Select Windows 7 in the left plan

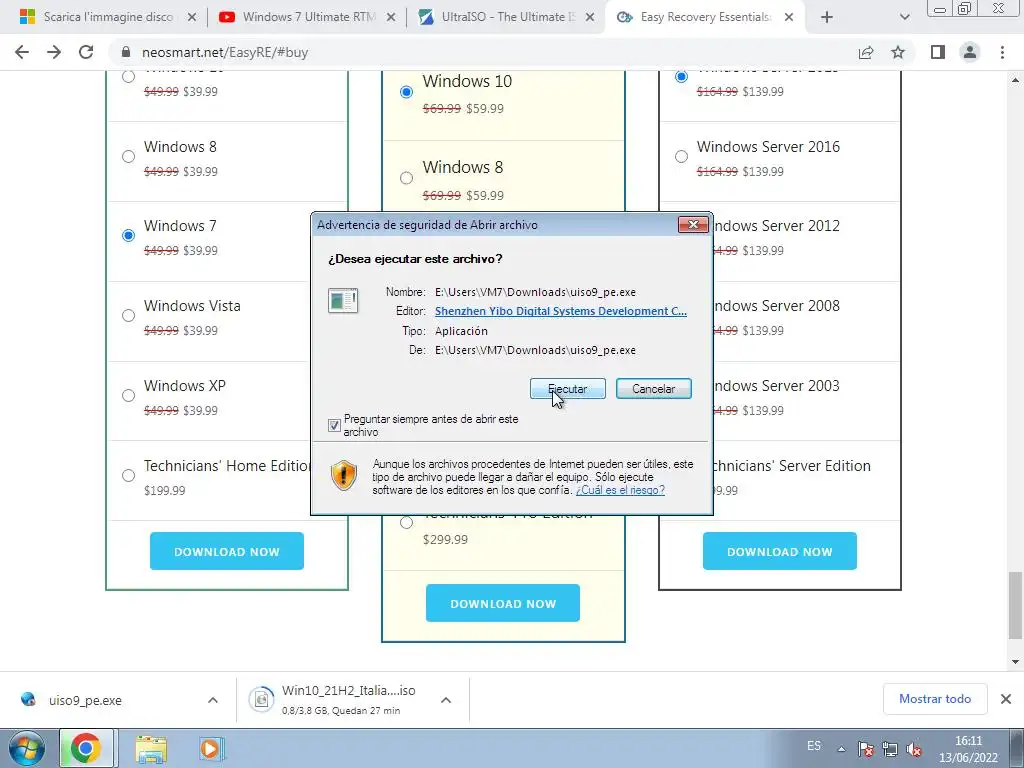pos(129,235)
